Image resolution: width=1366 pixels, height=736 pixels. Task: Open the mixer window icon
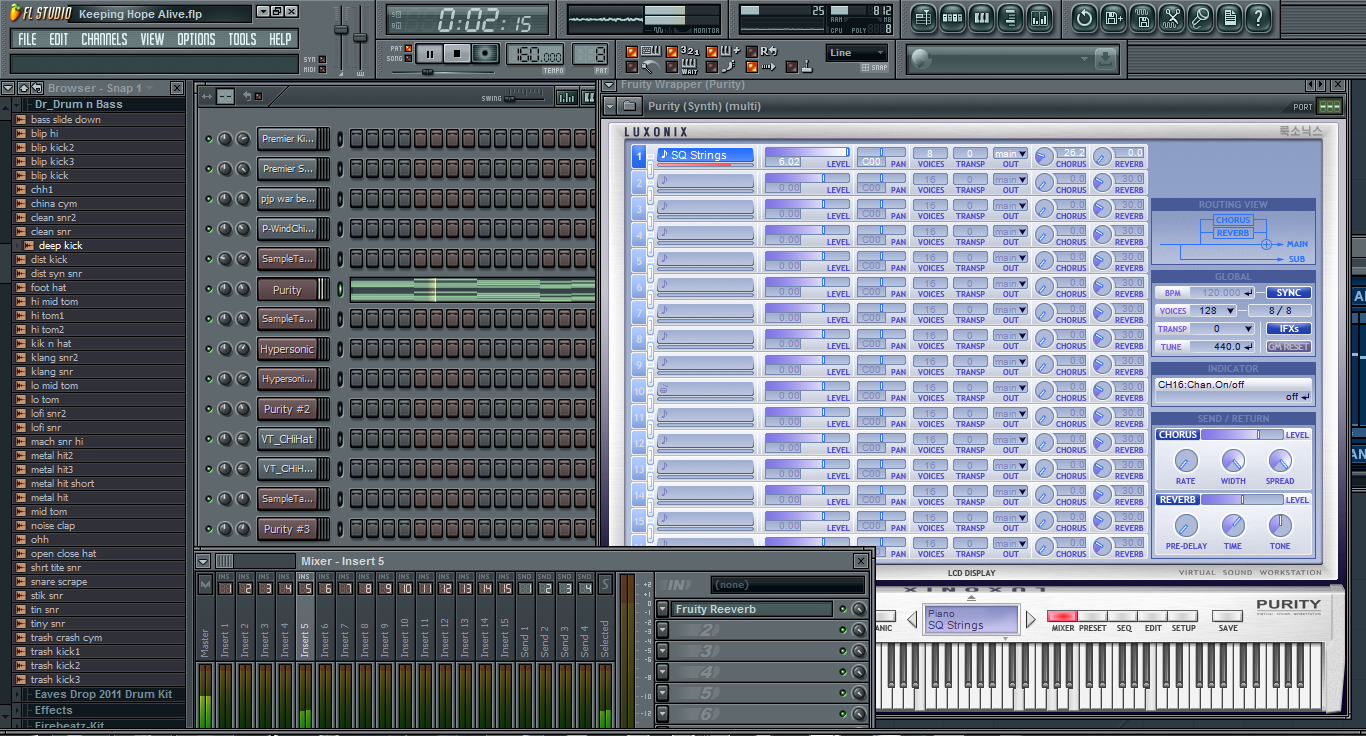pyautogui.click(x=1039, y=18)
